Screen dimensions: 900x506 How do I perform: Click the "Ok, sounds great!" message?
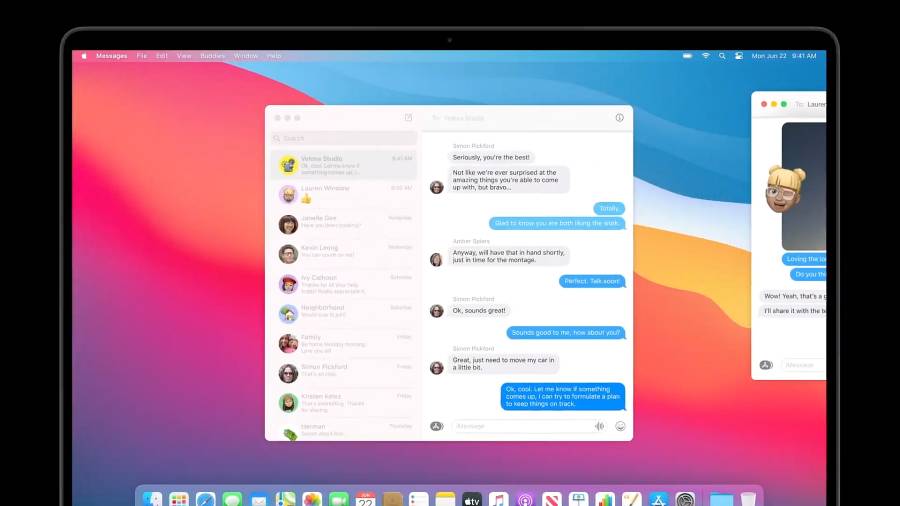[x=479, y=310]
